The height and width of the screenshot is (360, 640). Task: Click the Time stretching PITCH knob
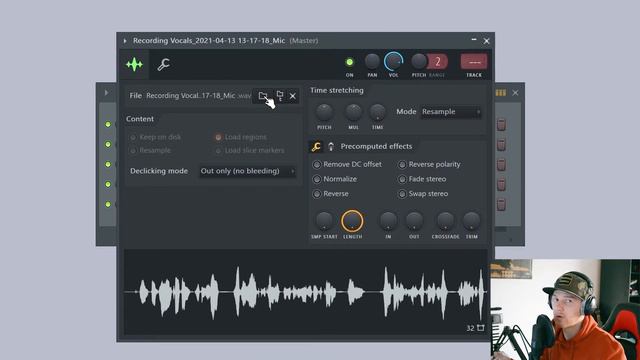324,112
